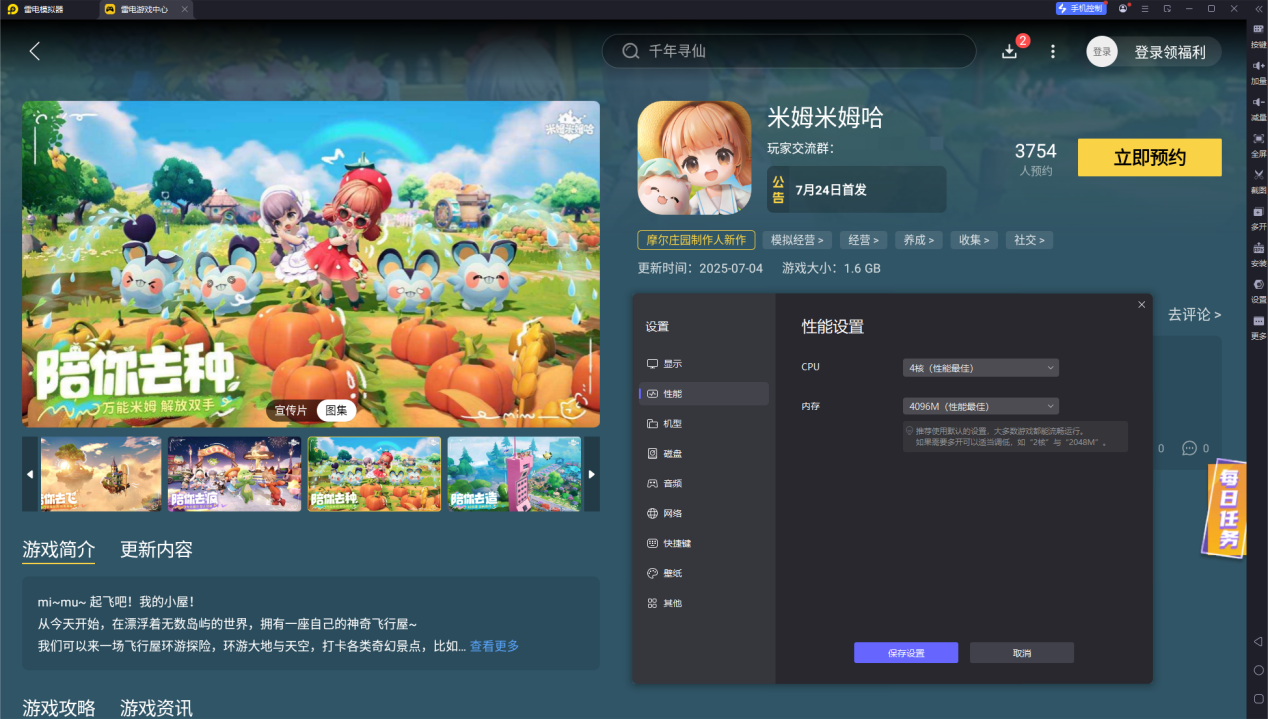Open the three-dot more options menu
This screenshot has width=1268, height=719.
[1052, 51]
